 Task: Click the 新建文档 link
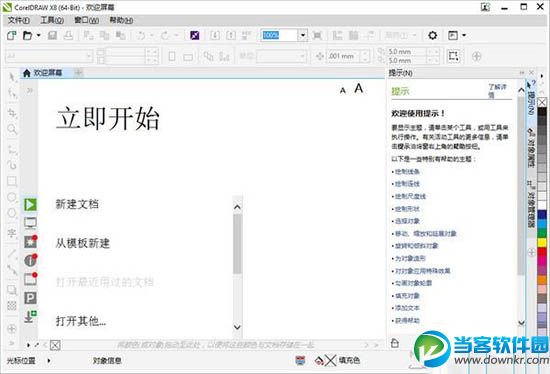coord(77,204)
